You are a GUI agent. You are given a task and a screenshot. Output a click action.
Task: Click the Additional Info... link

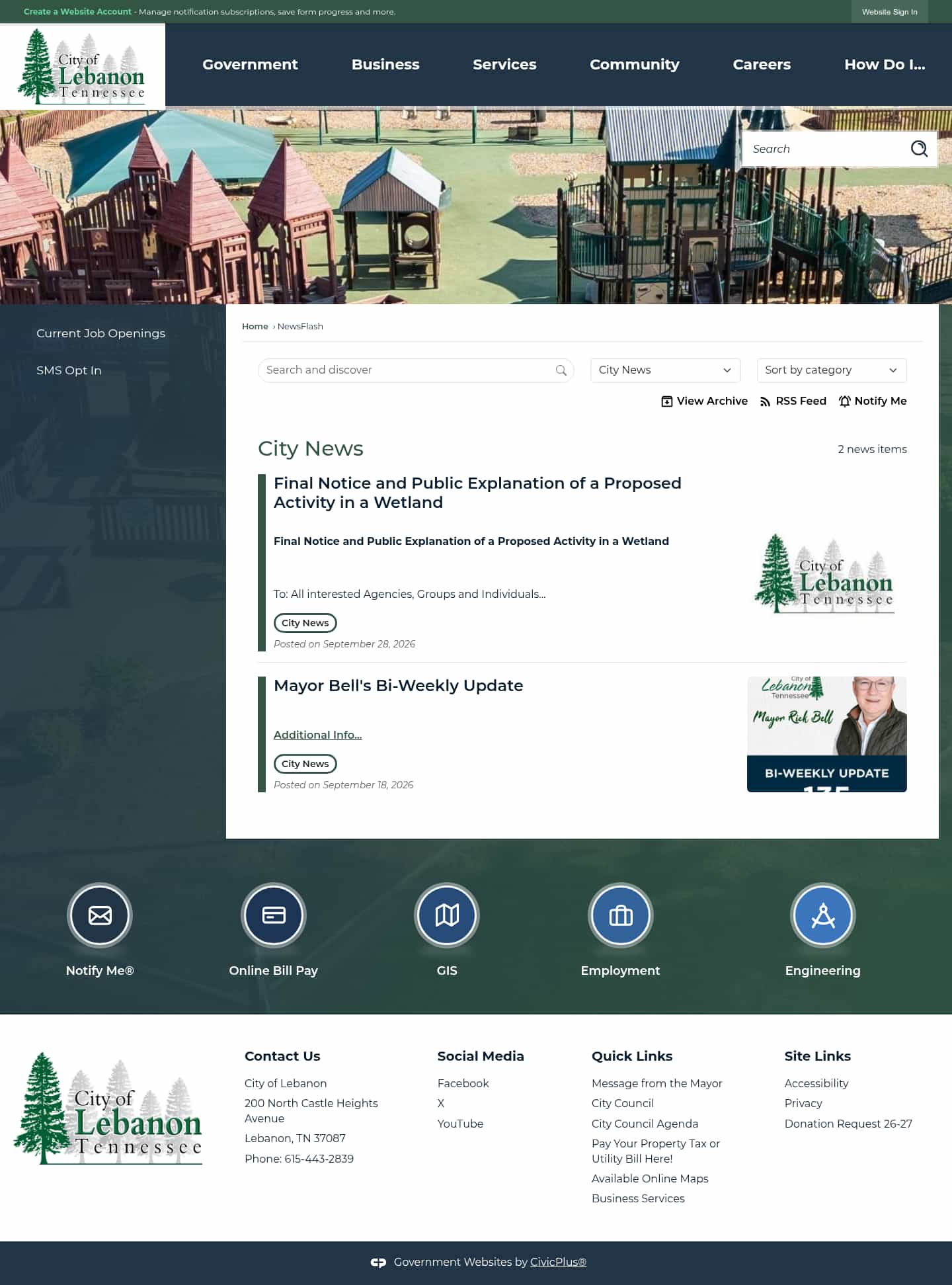point(317,735)
